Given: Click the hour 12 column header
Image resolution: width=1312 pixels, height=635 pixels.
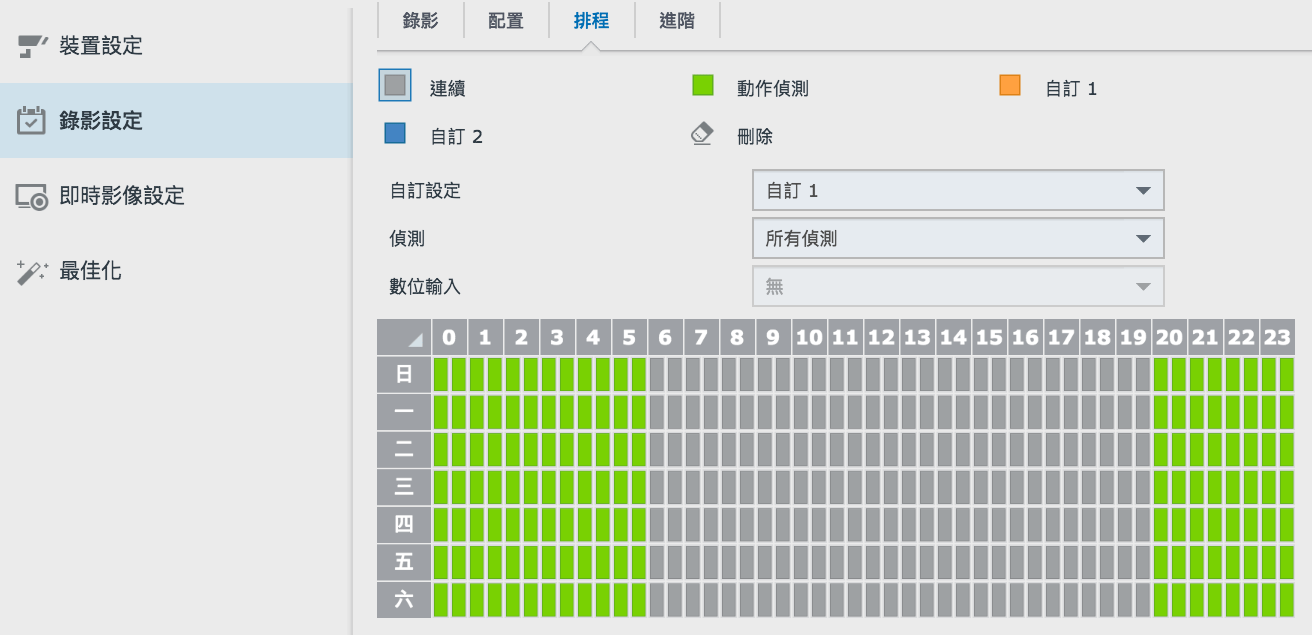Looking at the screenshot, I should click(881, 338).
